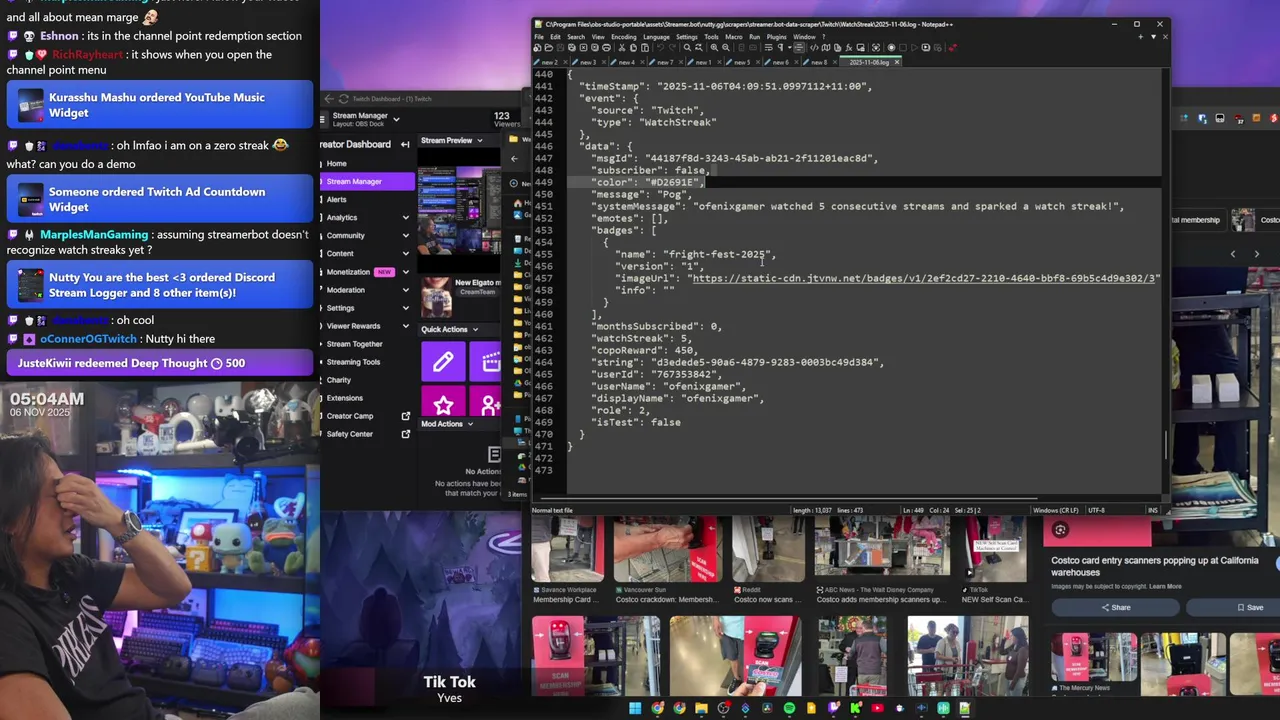Toggle Synchronize Vertical Scrolling icon

[742, 47]
